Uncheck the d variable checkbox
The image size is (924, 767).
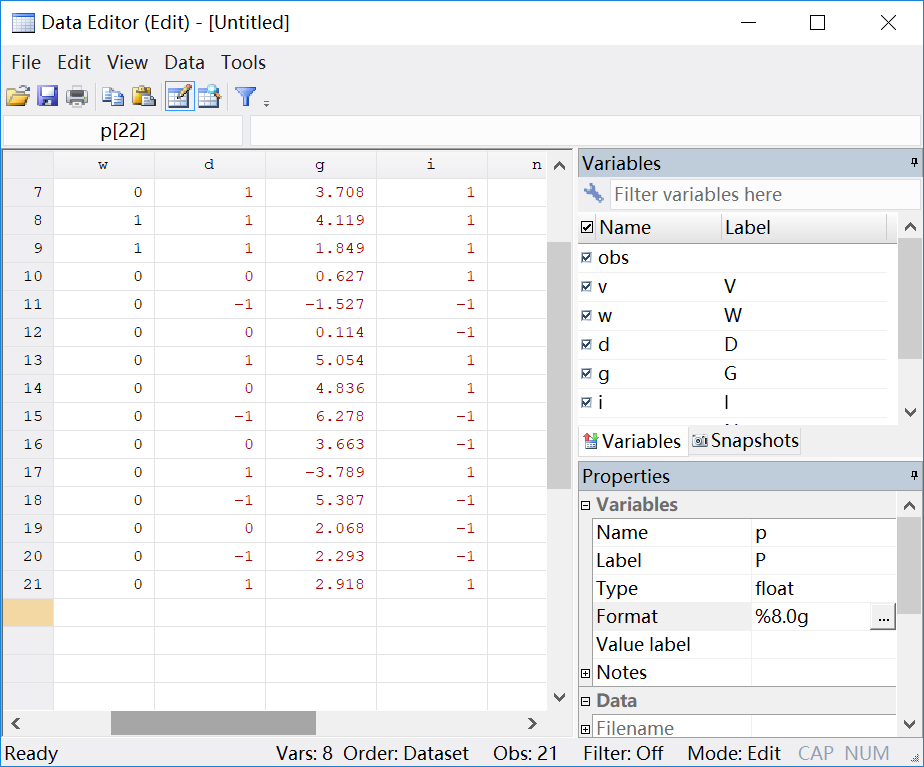point(586,345)
